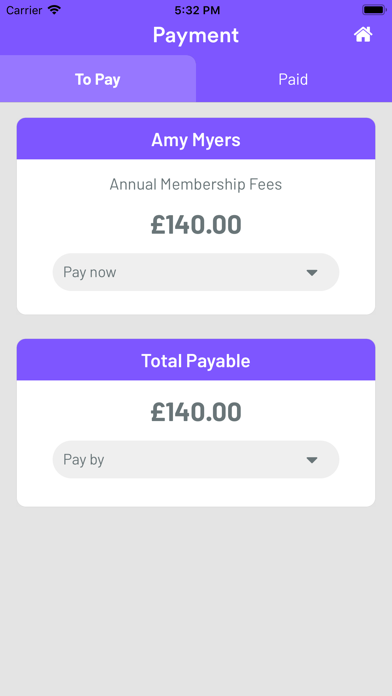This screenshot has width=392, height=696.
Task: Switch to the Paid tab
Action: [293, 79]
